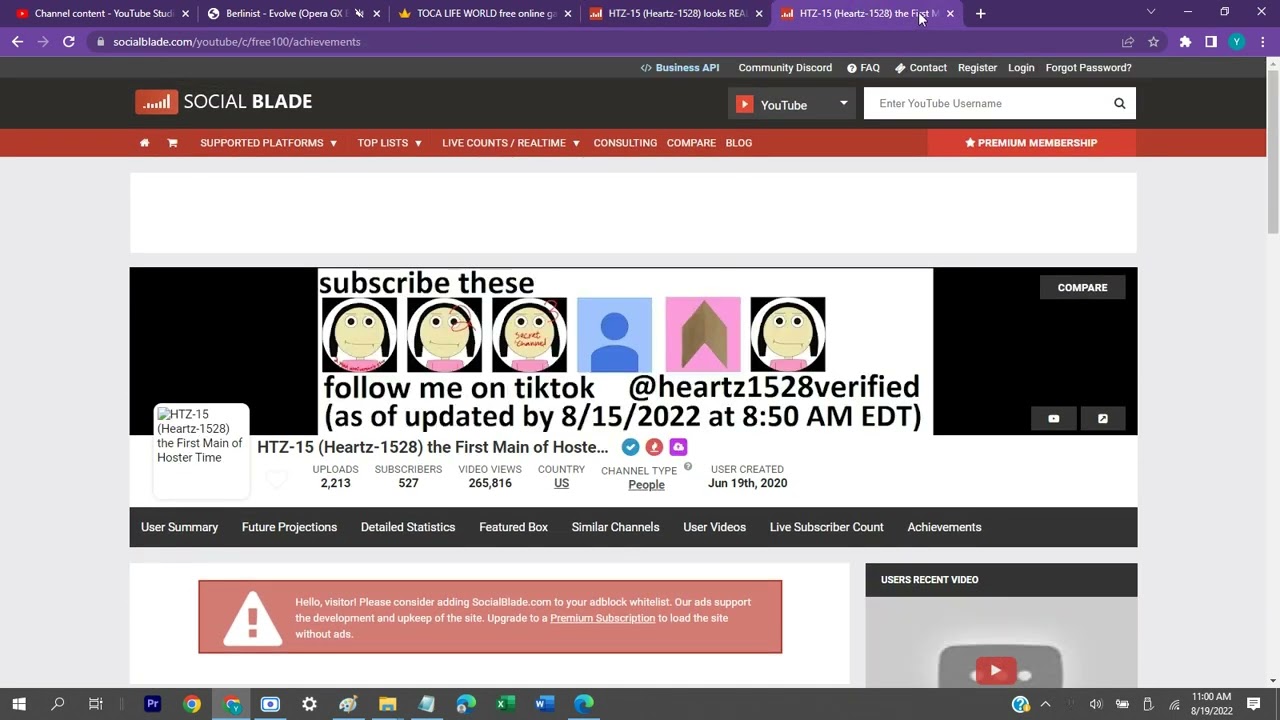Viewport: 1280px width, 720px height.
Task: Switch to Detailed Statistics tab
Action: (x=408, y=527)
